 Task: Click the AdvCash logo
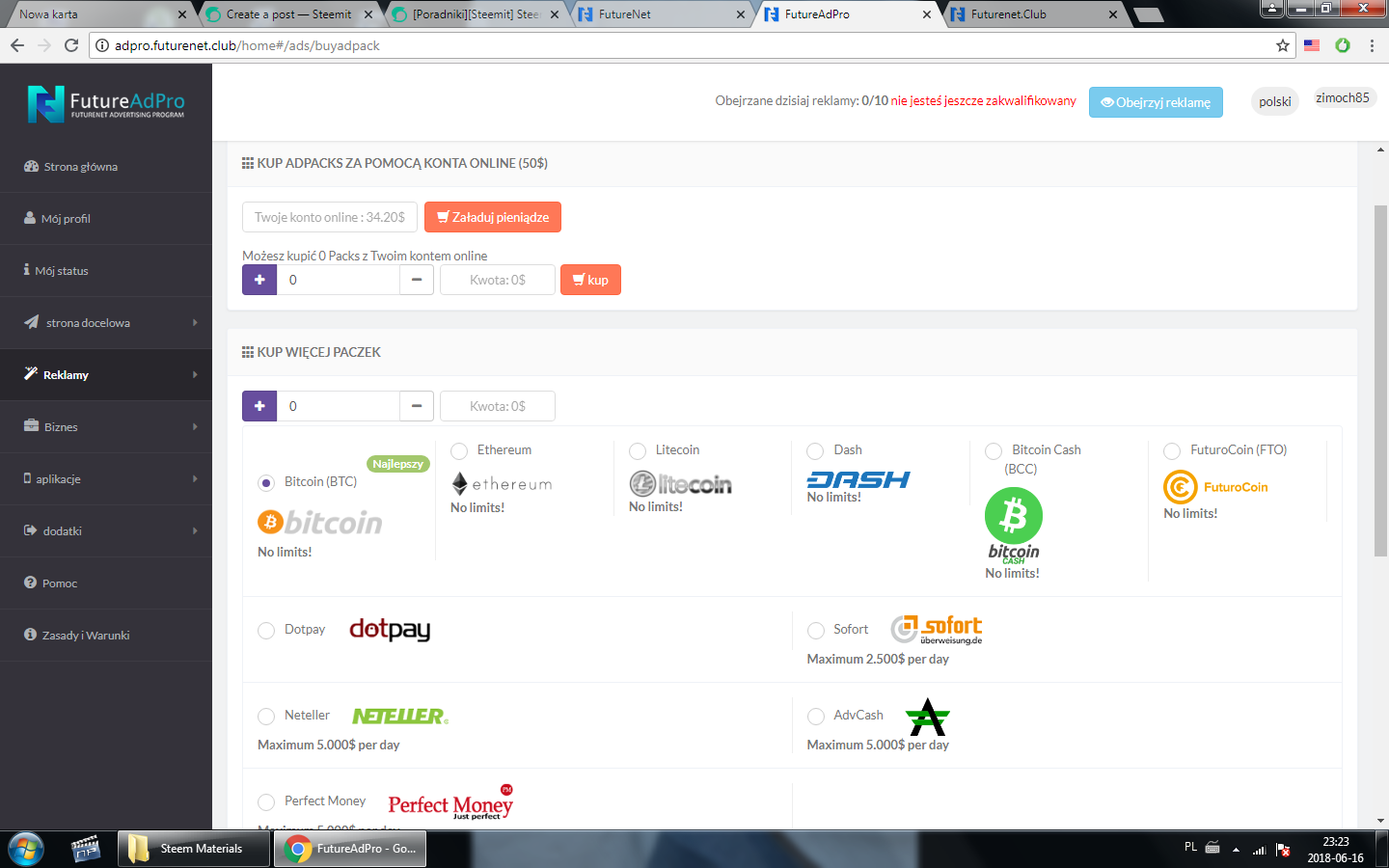pyautogui.click(x=928, y=717)
